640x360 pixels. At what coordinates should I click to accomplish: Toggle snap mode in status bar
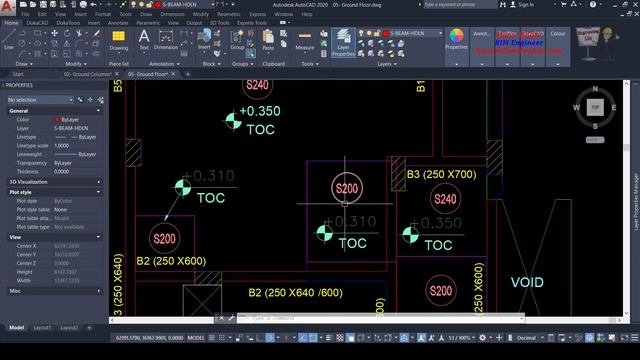click(x=222, y=338)
